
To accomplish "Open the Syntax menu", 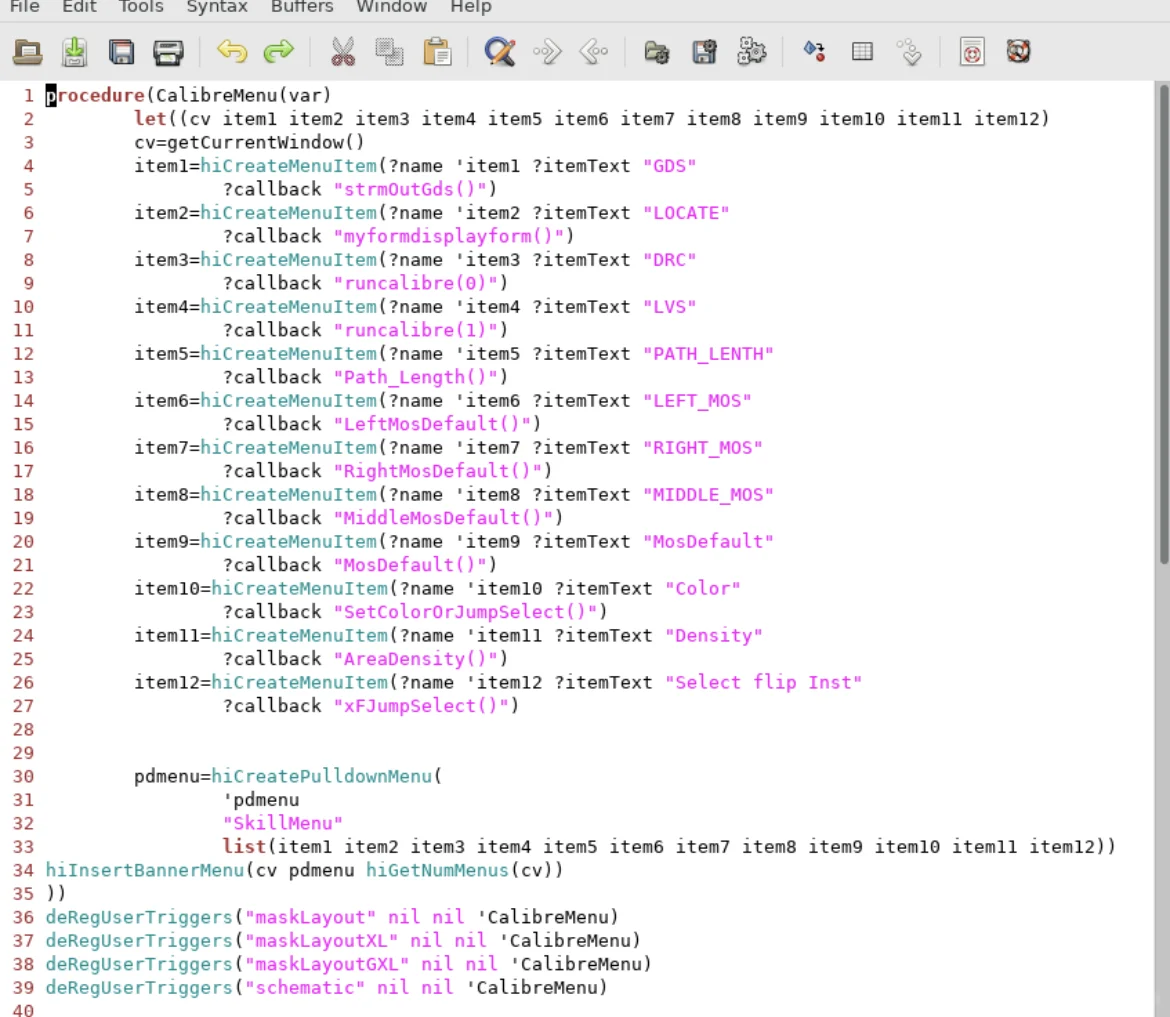I will (x=216, y=7).
